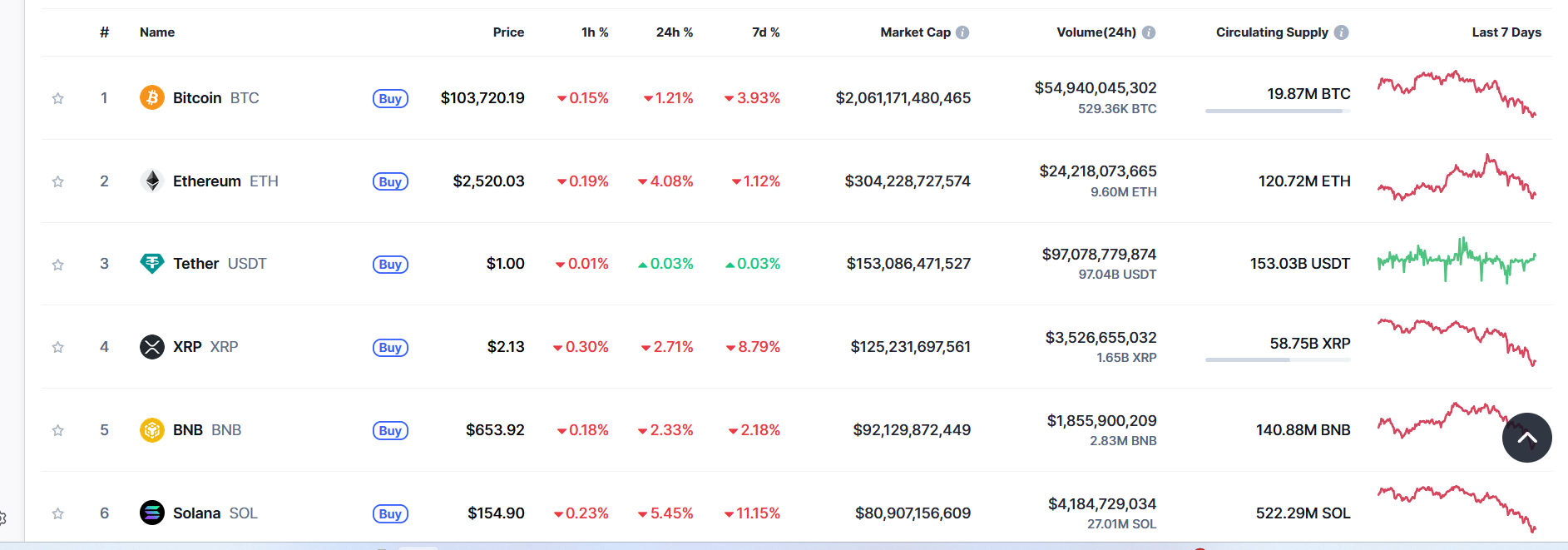Buy Solana via the Buy button
Image resolution: width=1568 pixels, height=550 pixels.
[390, 513]
